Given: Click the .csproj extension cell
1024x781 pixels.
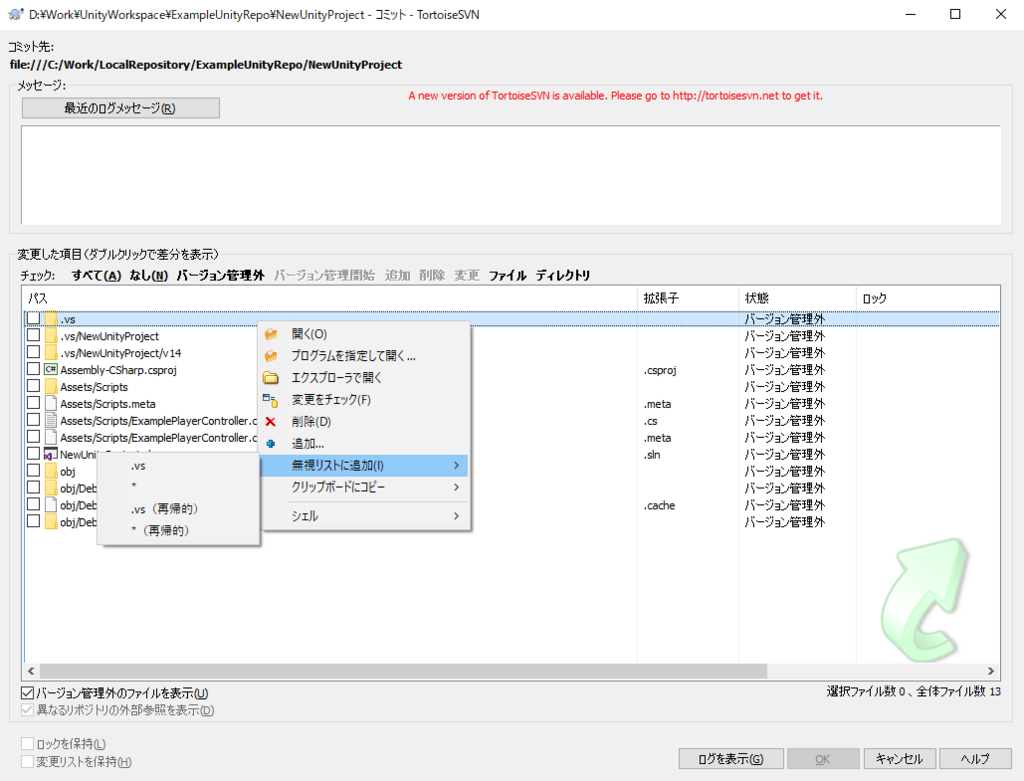Looking at the screenshot, I should [660, 370].
